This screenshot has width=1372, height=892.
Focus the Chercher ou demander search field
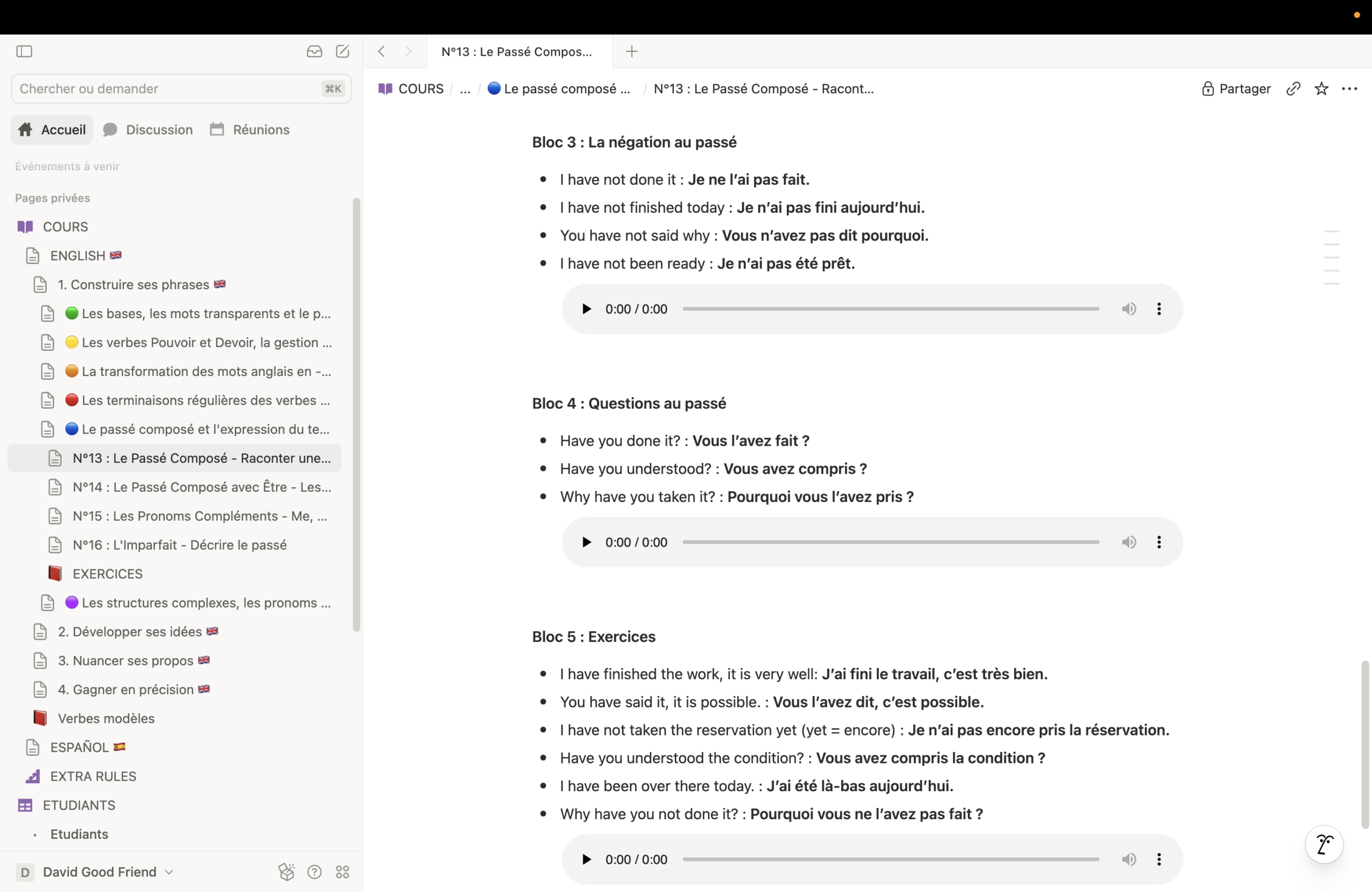point(182,89)
